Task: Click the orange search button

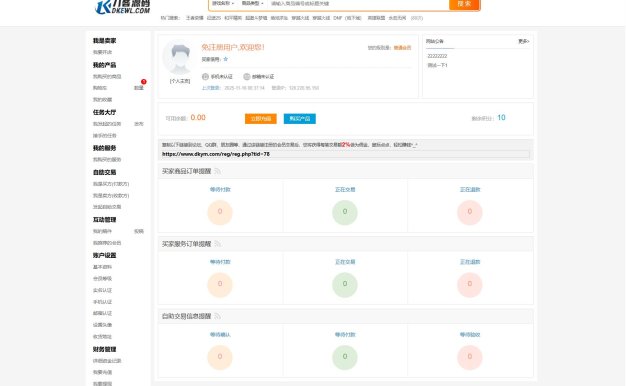Action: 464,4
